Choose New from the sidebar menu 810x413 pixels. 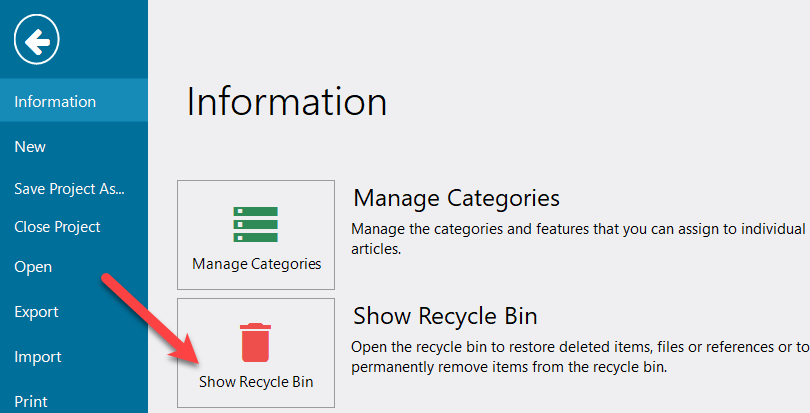tap(30, 147)
